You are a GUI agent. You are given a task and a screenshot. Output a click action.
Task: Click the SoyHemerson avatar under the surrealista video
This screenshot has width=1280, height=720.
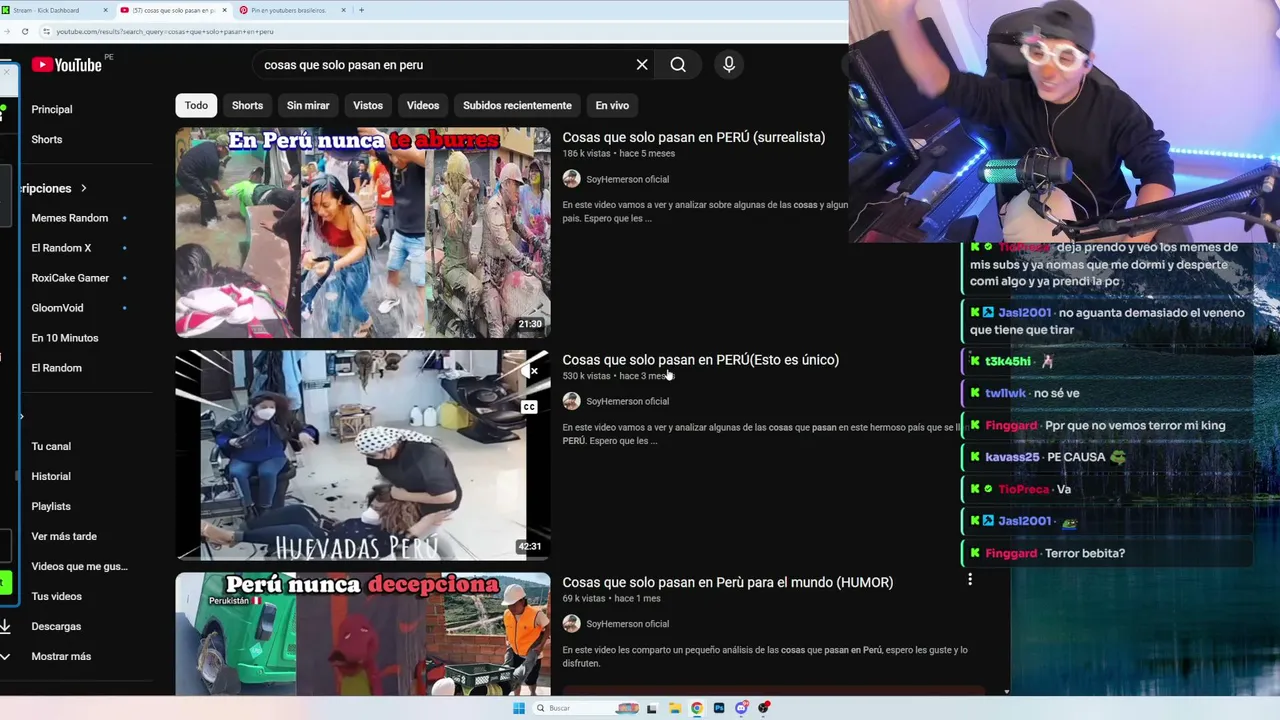coord(571,179)
